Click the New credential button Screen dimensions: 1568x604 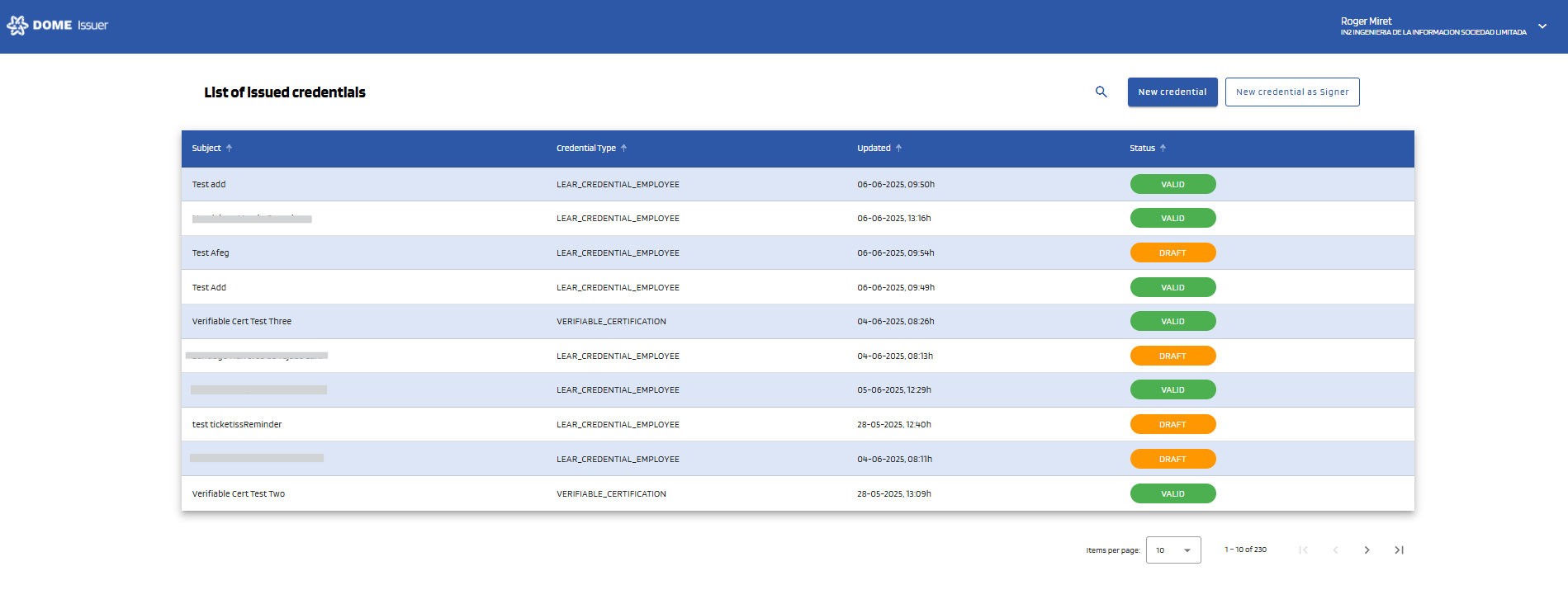(1172, 92)
